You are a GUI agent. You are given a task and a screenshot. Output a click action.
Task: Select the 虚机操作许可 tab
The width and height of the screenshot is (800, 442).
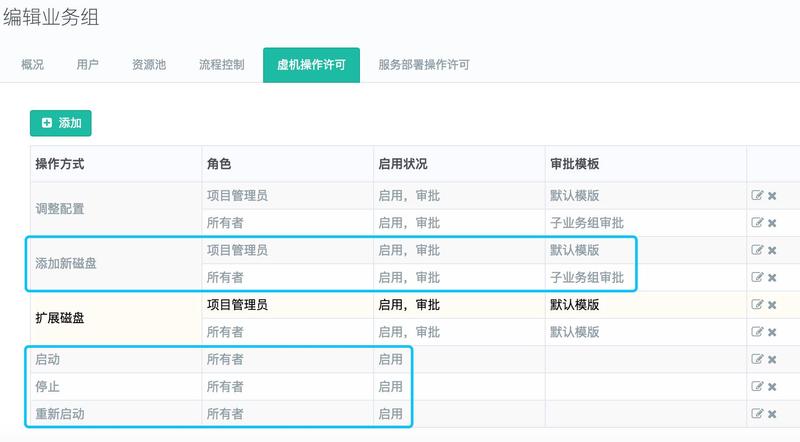pyautogui.click(x=311, y=65)
